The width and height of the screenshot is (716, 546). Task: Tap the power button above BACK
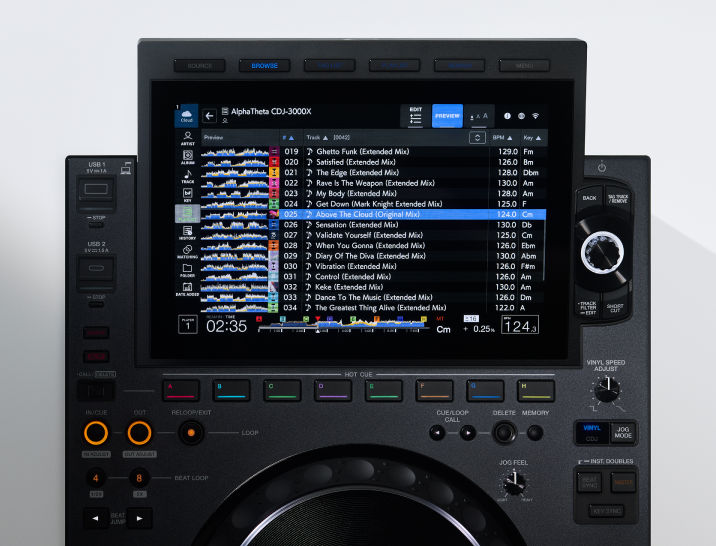coord(602,168)
